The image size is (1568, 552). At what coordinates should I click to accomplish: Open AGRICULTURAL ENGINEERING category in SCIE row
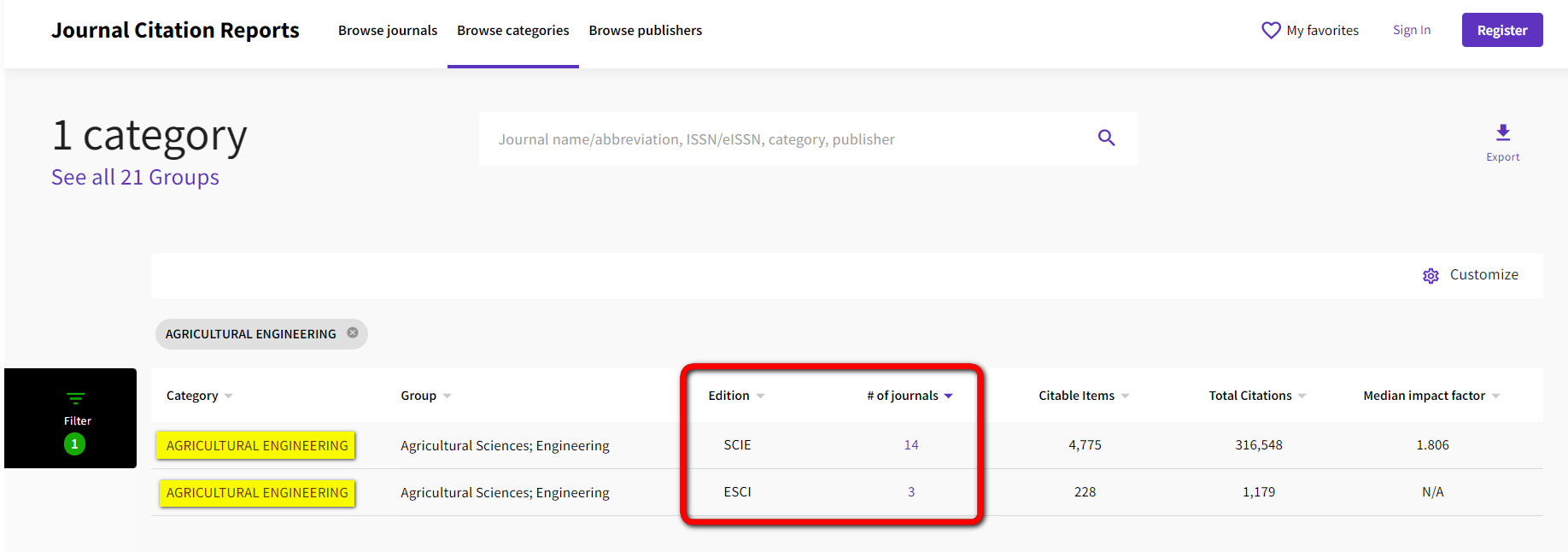(x=257, y=445)
